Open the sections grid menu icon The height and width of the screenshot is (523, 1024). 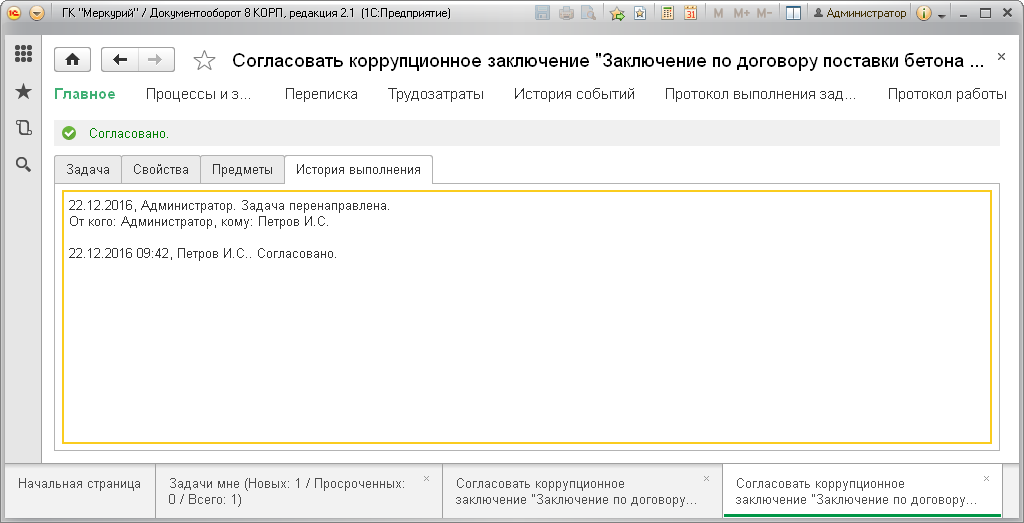click(x=24, y=54)
